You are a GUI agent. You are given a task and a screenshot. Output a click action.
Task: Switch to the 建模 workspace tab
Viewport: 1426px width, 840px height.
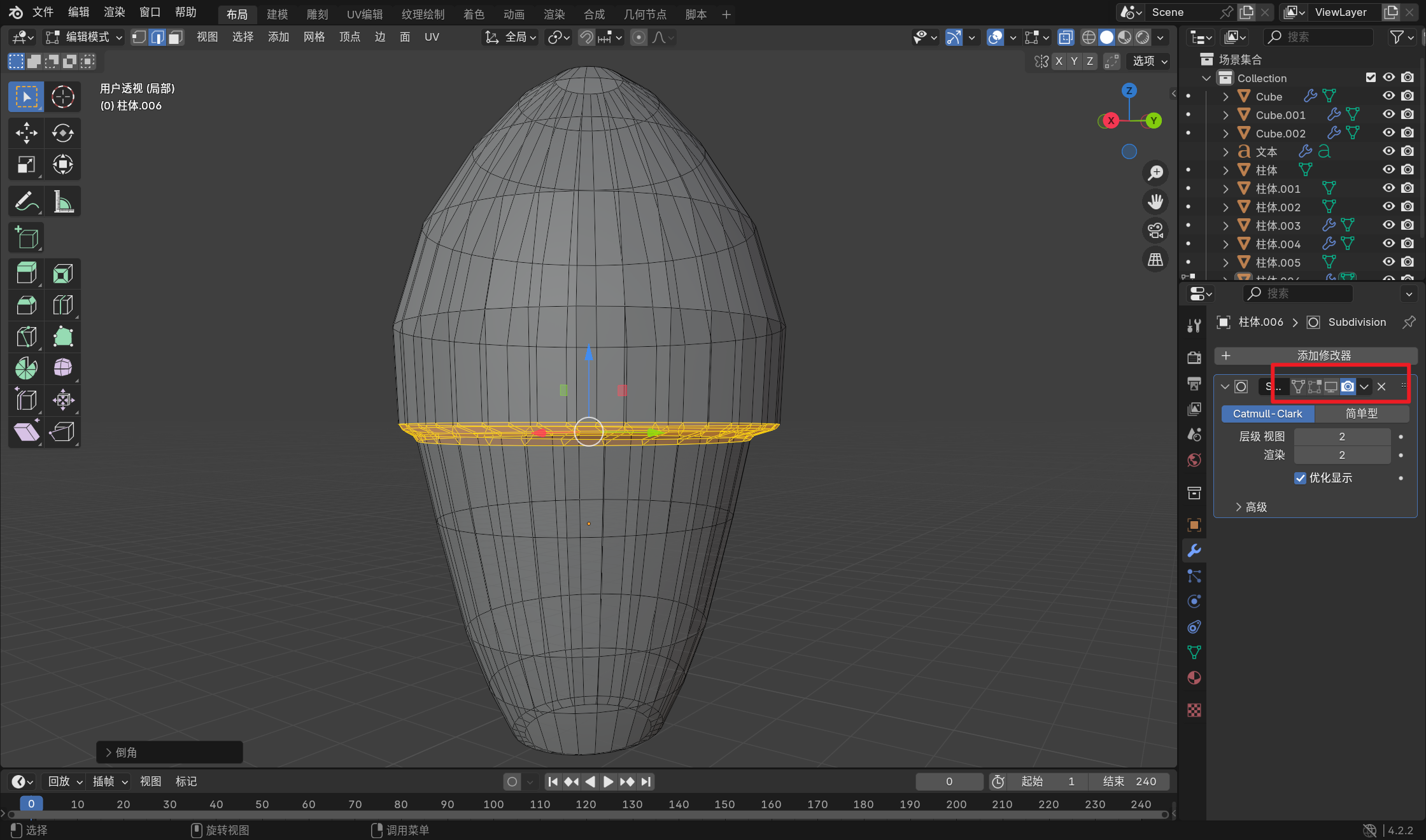point(277,14)
